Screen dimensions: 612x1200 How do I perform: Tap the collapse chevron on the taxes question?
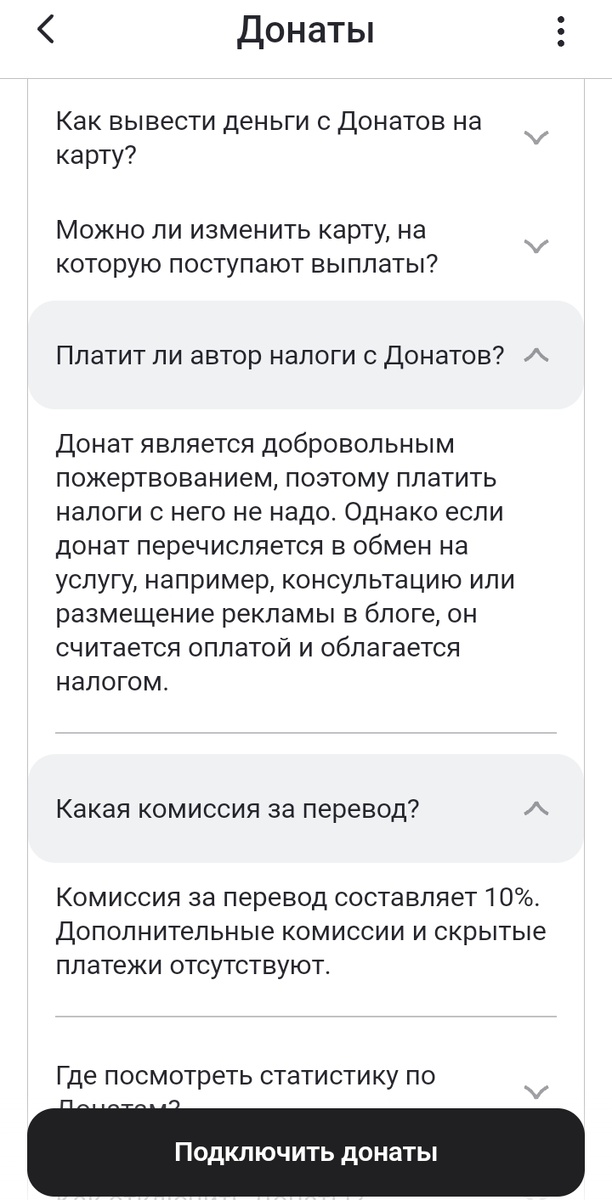[536, 353]
